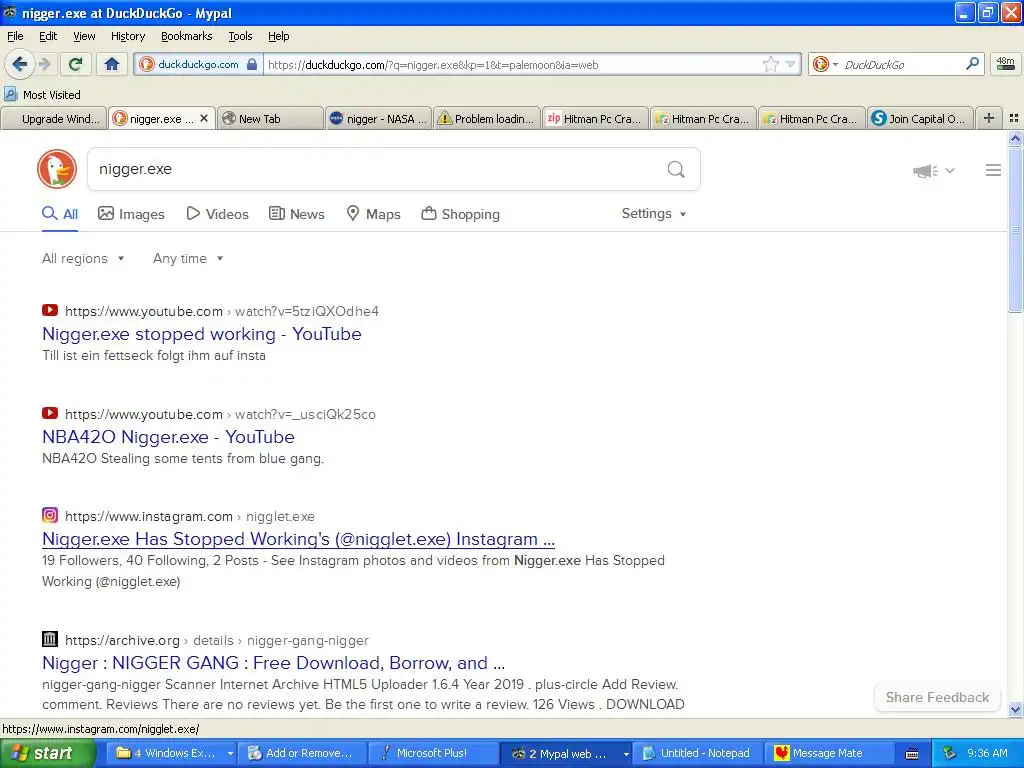
Task: Click the browser address URL field
Action: coord(513,65)
